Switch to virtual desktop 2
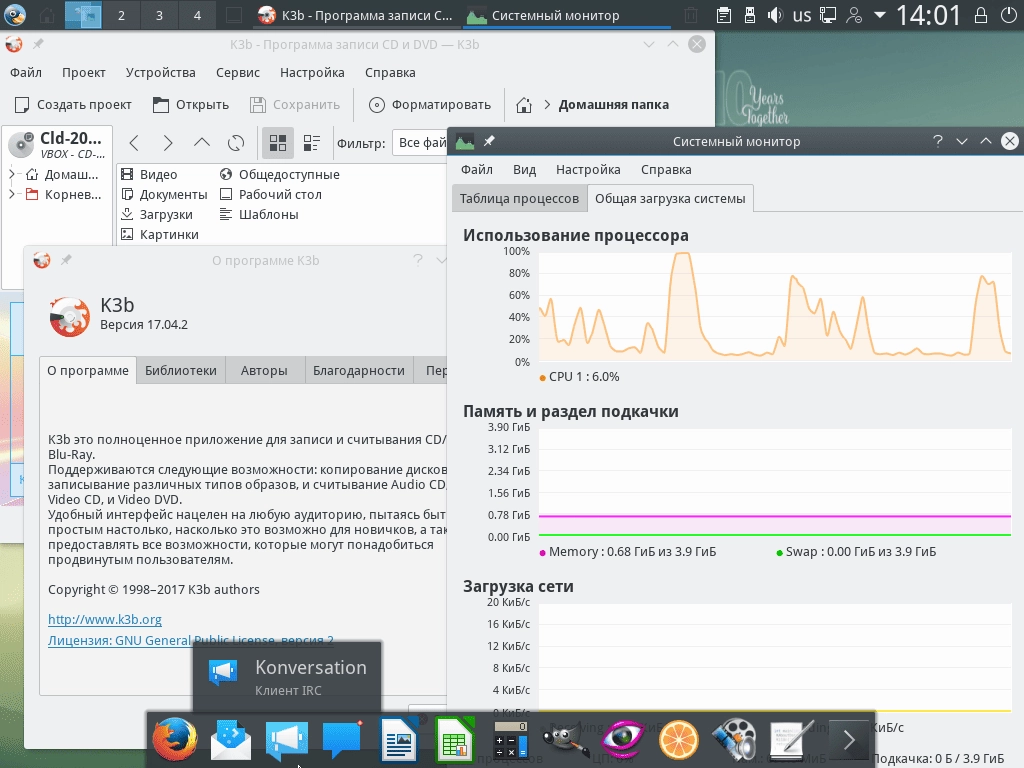The width and height of the screenshot is (1024, 768). (121, 15)
